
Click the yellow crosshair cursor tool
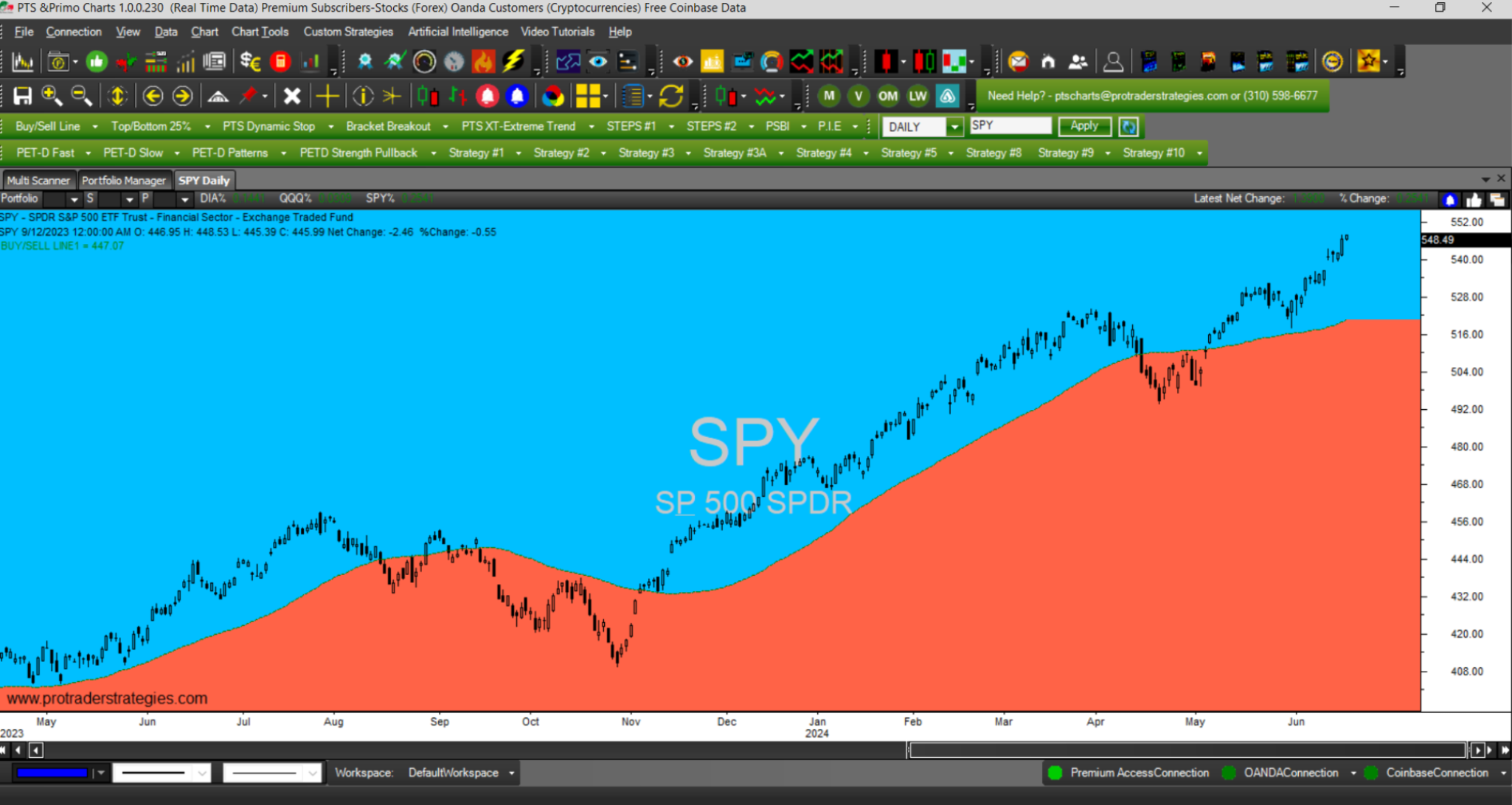(327, 96)
